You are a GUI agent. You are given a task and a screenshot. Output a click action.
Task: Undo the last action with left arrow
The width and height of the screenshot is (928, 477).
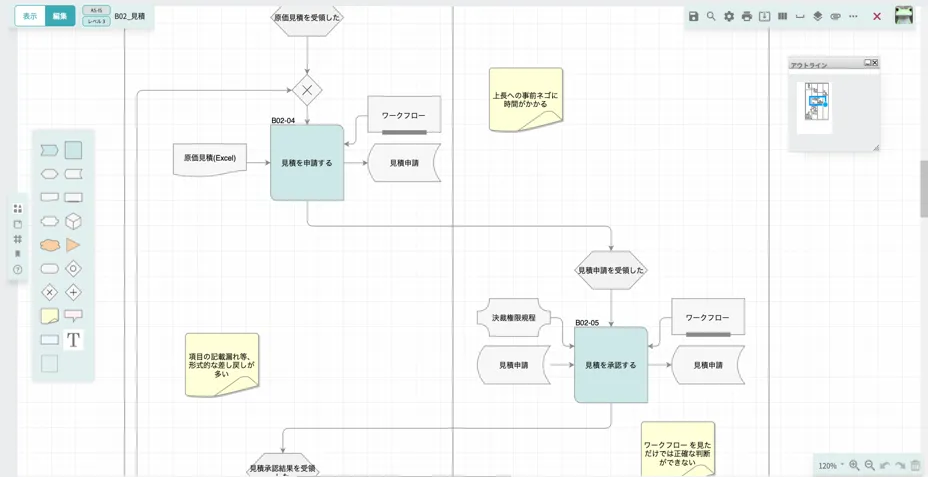tap(885, 466)
